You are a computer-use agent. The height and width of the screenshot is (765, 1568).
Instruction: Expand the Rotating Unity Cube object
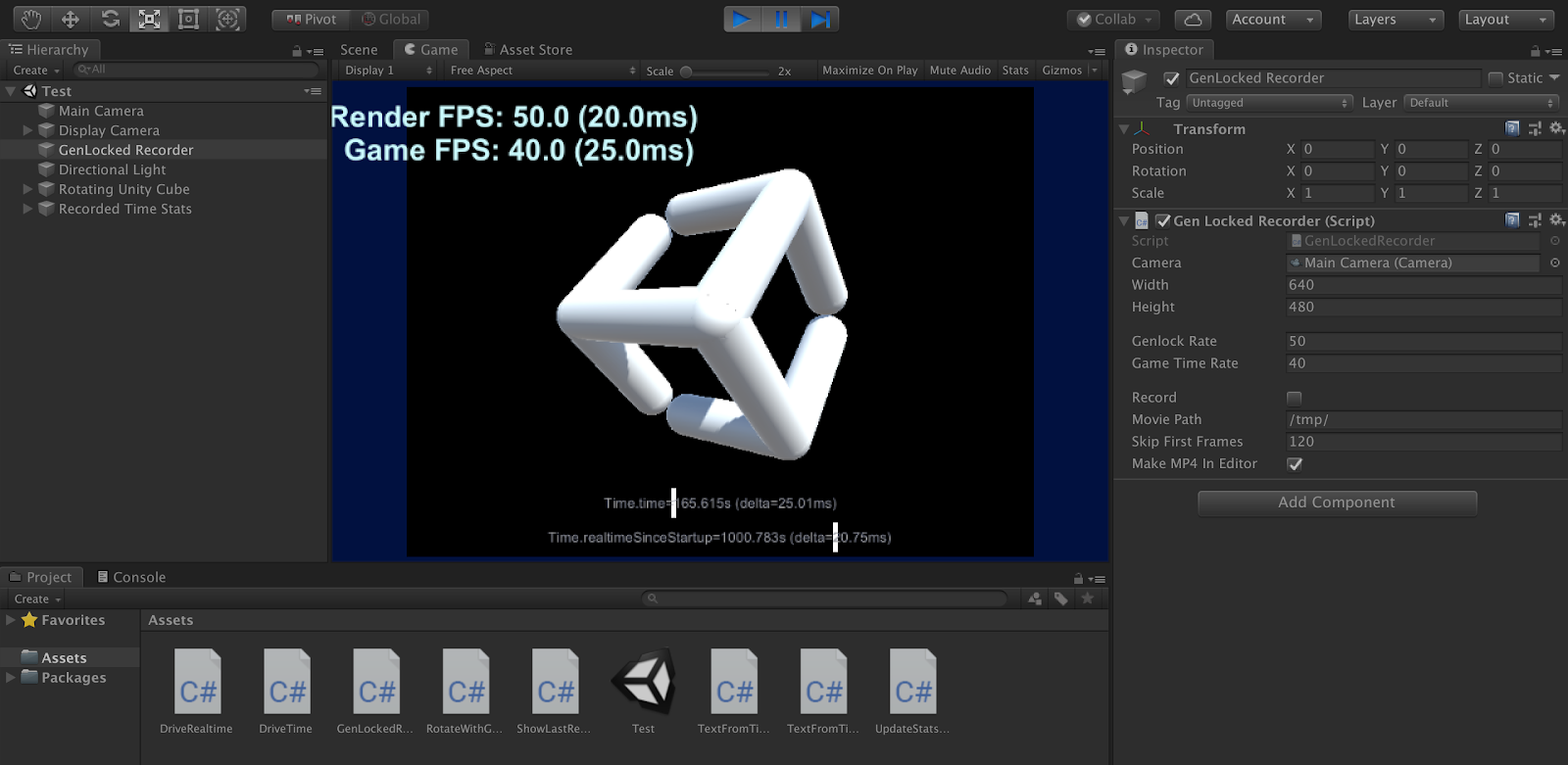(x=27, y=189)
